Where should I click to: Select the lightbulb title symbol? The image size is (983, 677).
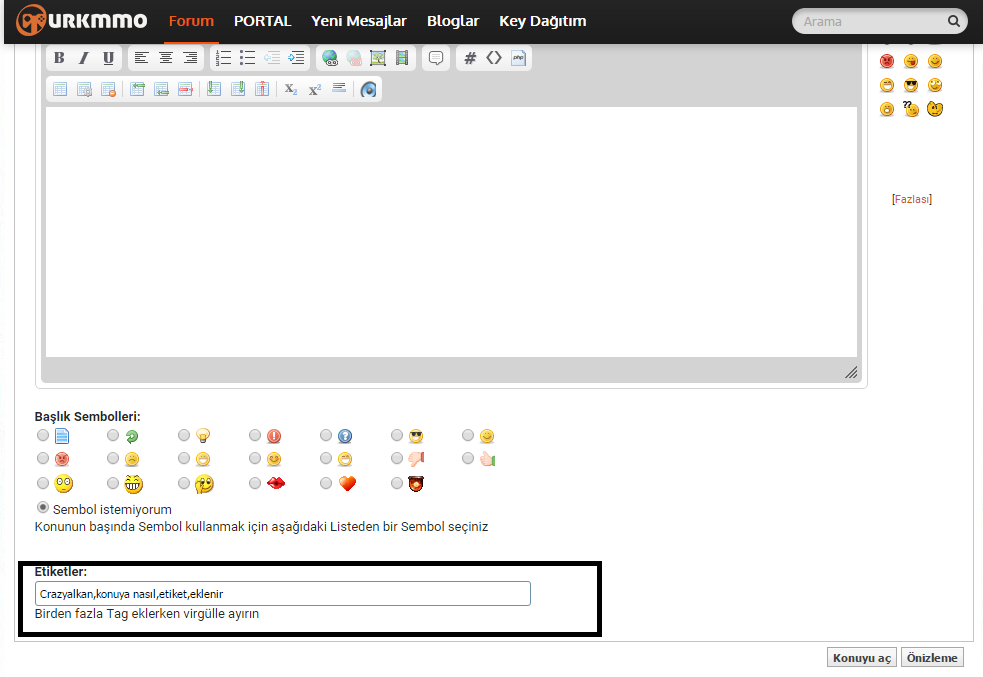pos(184,435)
